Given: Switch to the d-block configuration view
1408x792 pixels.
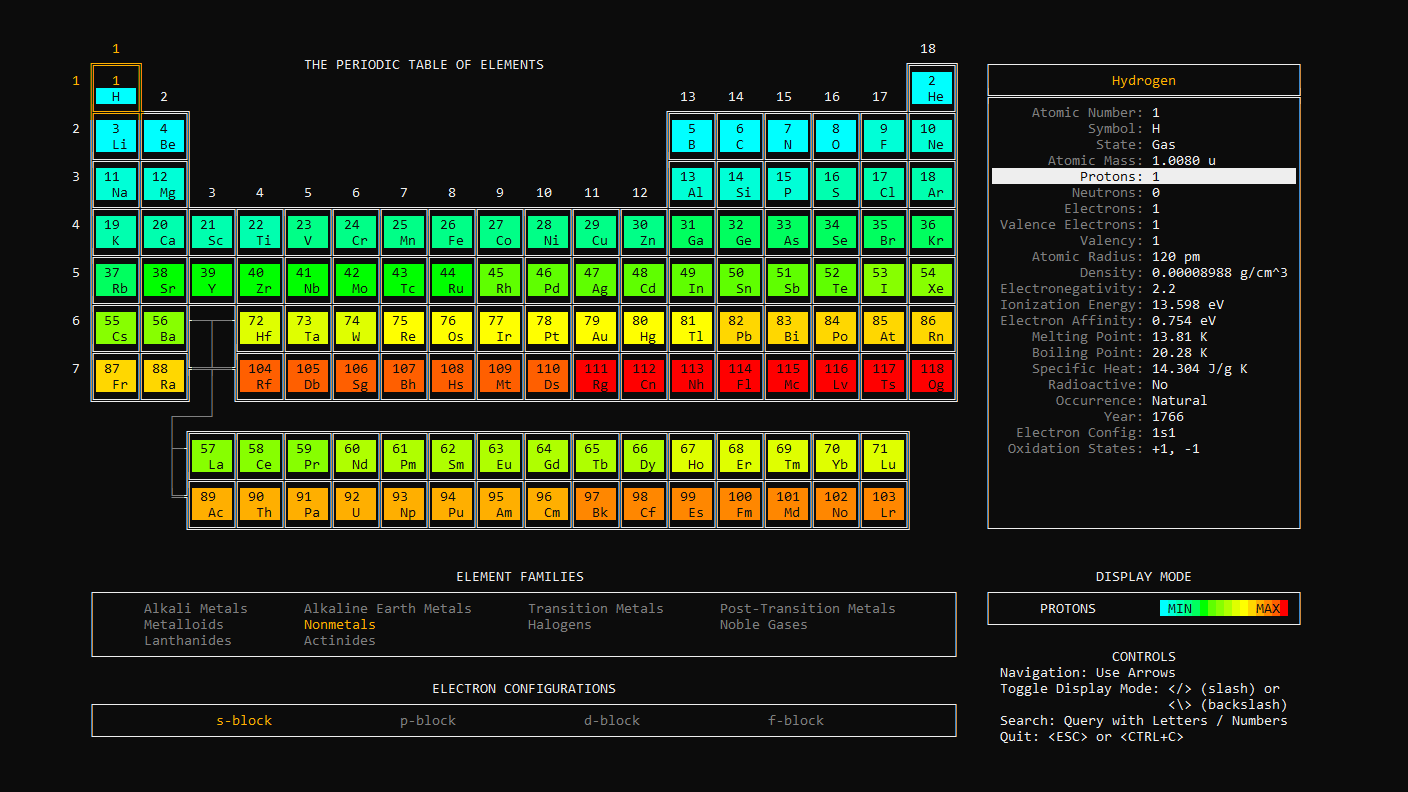Looking at the screenshot, I should pos(612,720).
